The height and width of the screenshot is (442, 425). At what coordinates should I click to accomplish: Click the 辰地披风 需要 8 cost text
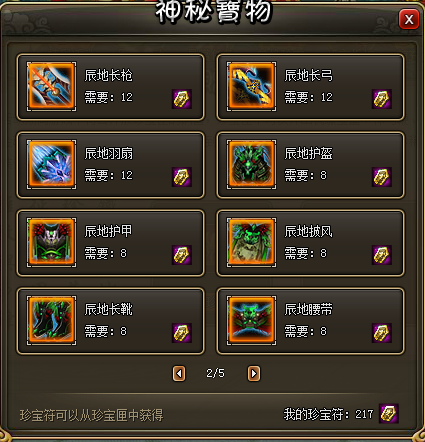305,254
